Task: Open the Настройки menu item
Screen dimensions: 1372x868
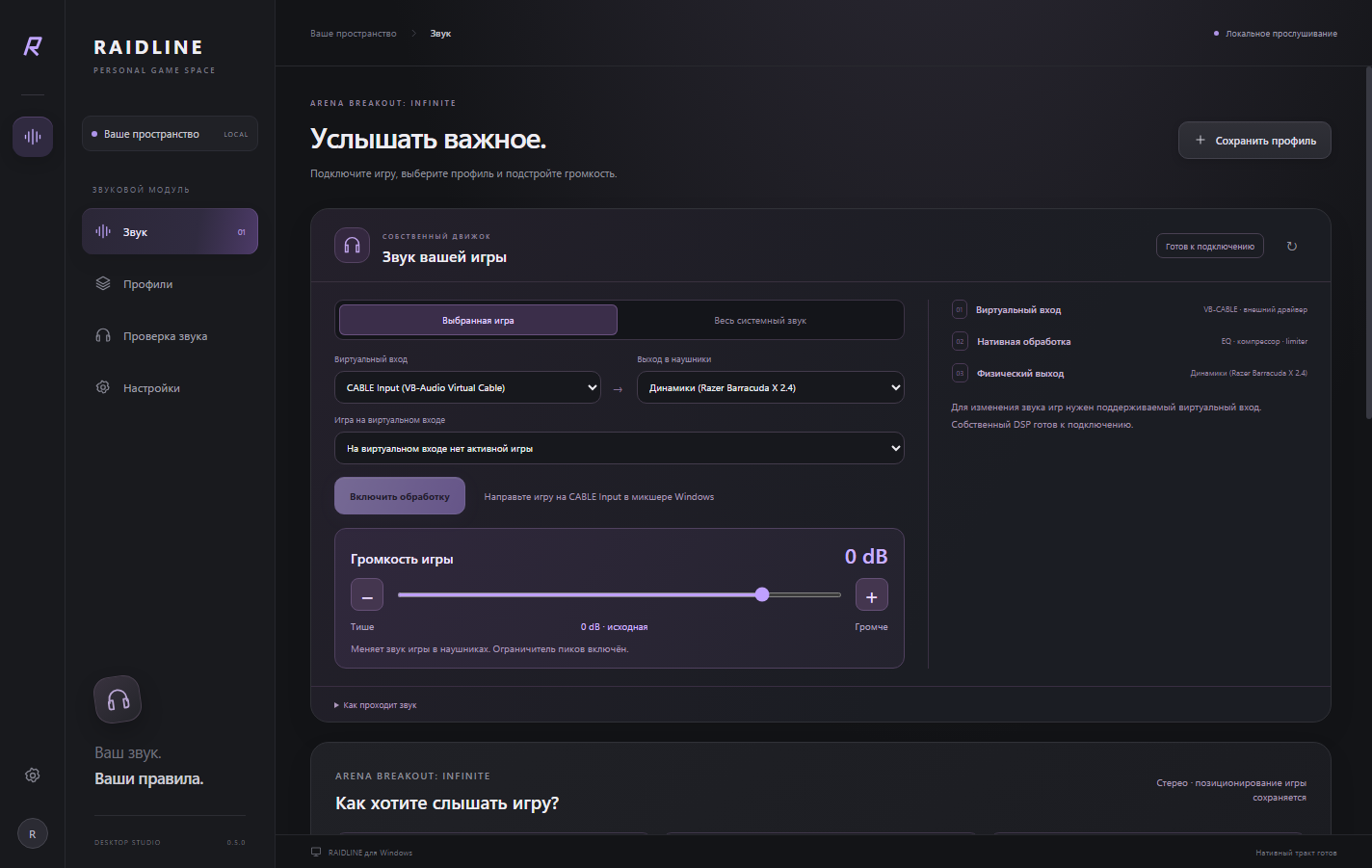Action: [x=170, y=387]
